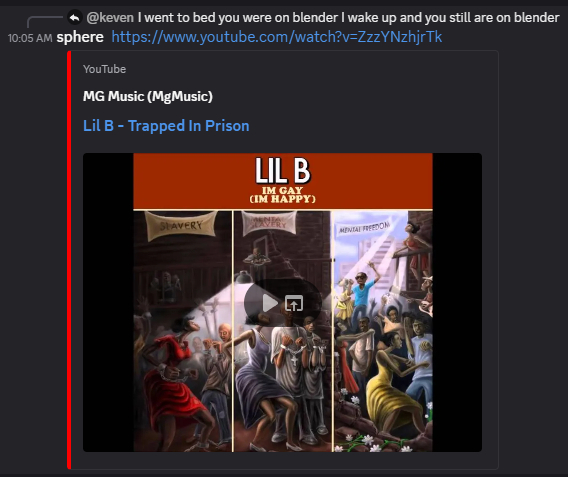This screenshot has height=477, width=568.
Task: Click the 10:05 AM message timestamp
Action: (30, 38)
